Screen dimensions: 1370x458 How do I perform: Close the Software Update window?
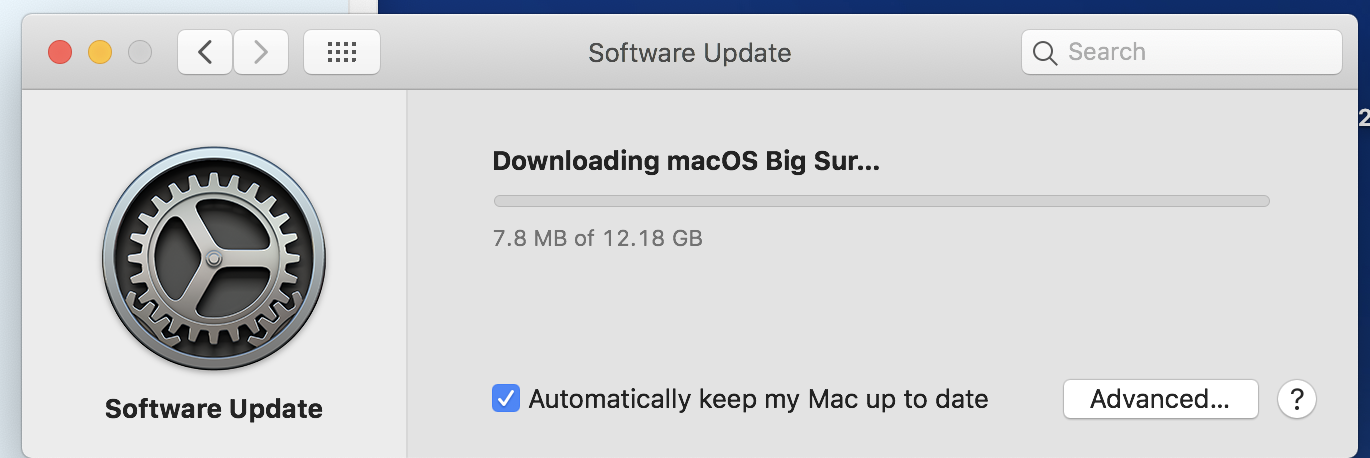60,52
